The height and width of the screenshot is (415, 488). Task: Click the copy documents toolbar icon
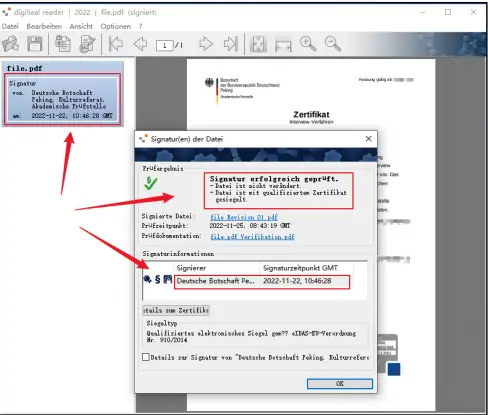tap(63, 44)
